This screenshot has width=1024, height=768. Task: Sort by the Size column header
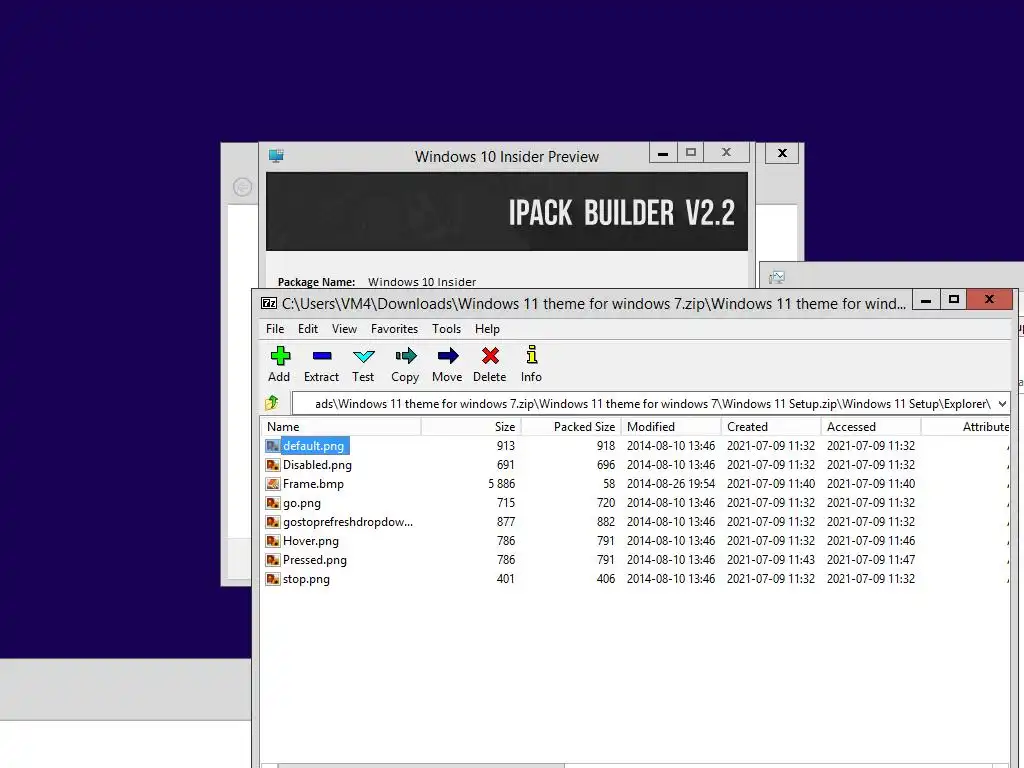point(471,426)
